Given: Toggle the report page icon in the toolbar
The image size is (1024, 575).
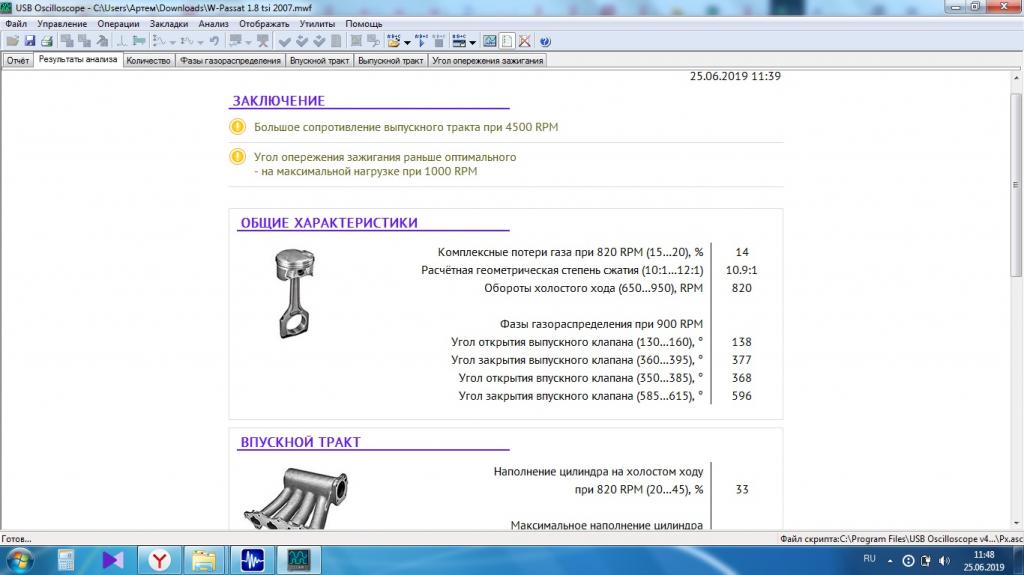Looking at the screenshot, I should point(507,41).
